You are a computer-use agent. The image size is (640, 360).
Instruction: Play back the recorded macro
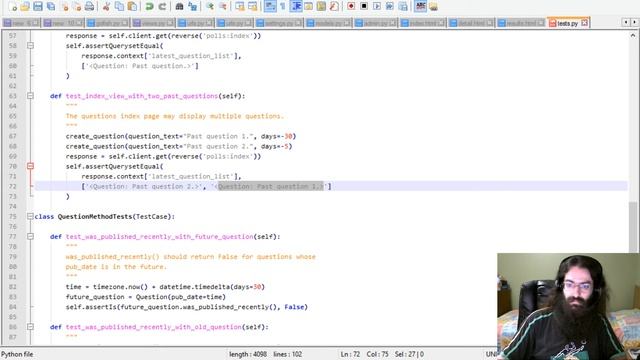377,6
